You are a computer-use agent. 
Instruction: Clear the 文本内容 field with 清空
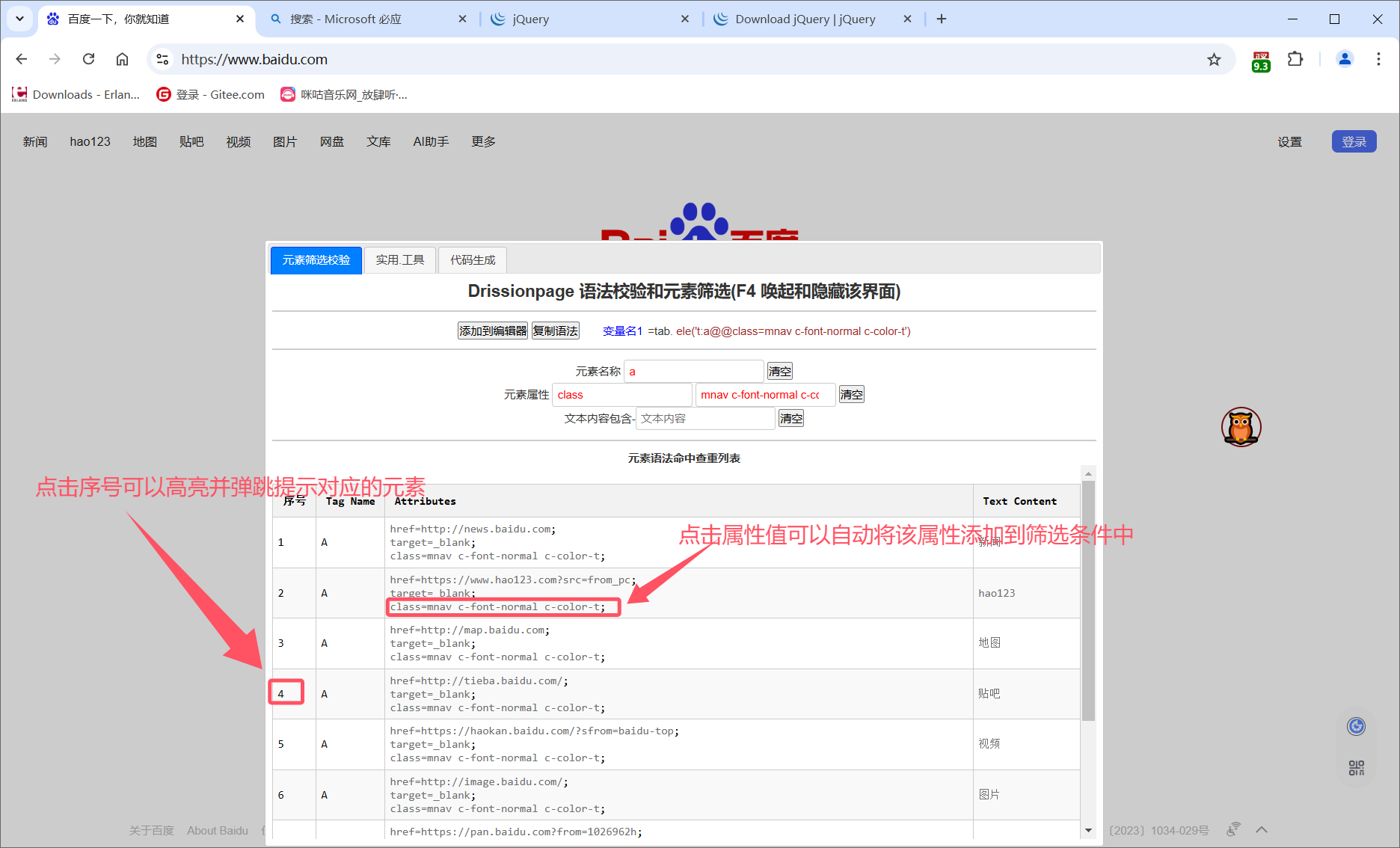click(x=791, y=418)
